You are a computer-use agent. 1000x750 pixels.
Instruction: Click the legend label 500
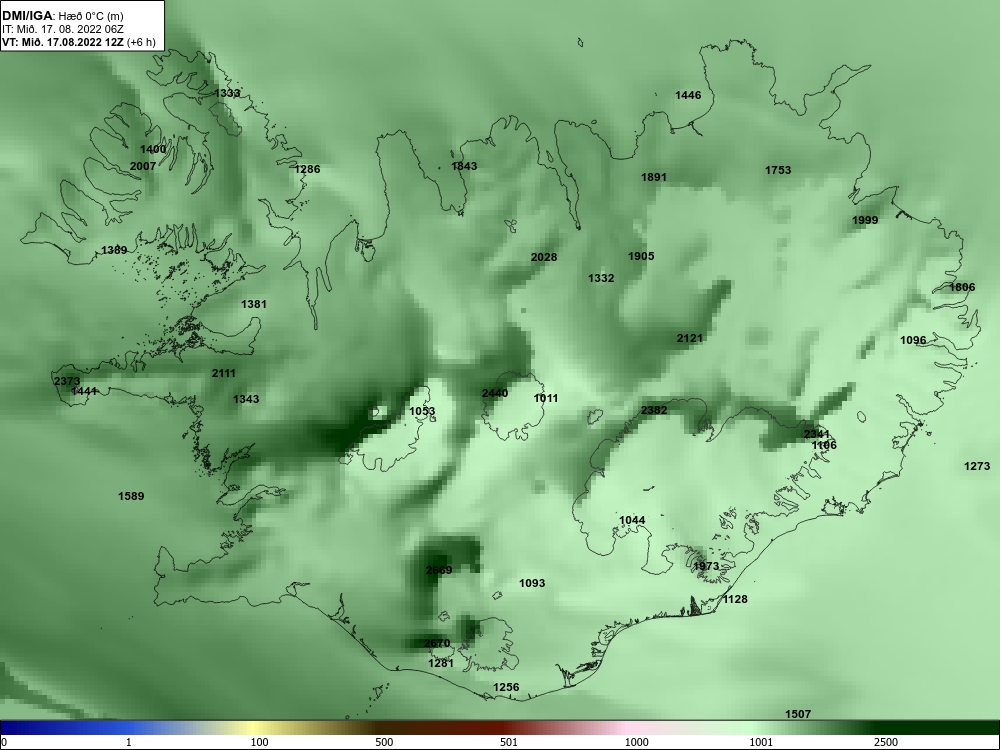tap(384, 742)
